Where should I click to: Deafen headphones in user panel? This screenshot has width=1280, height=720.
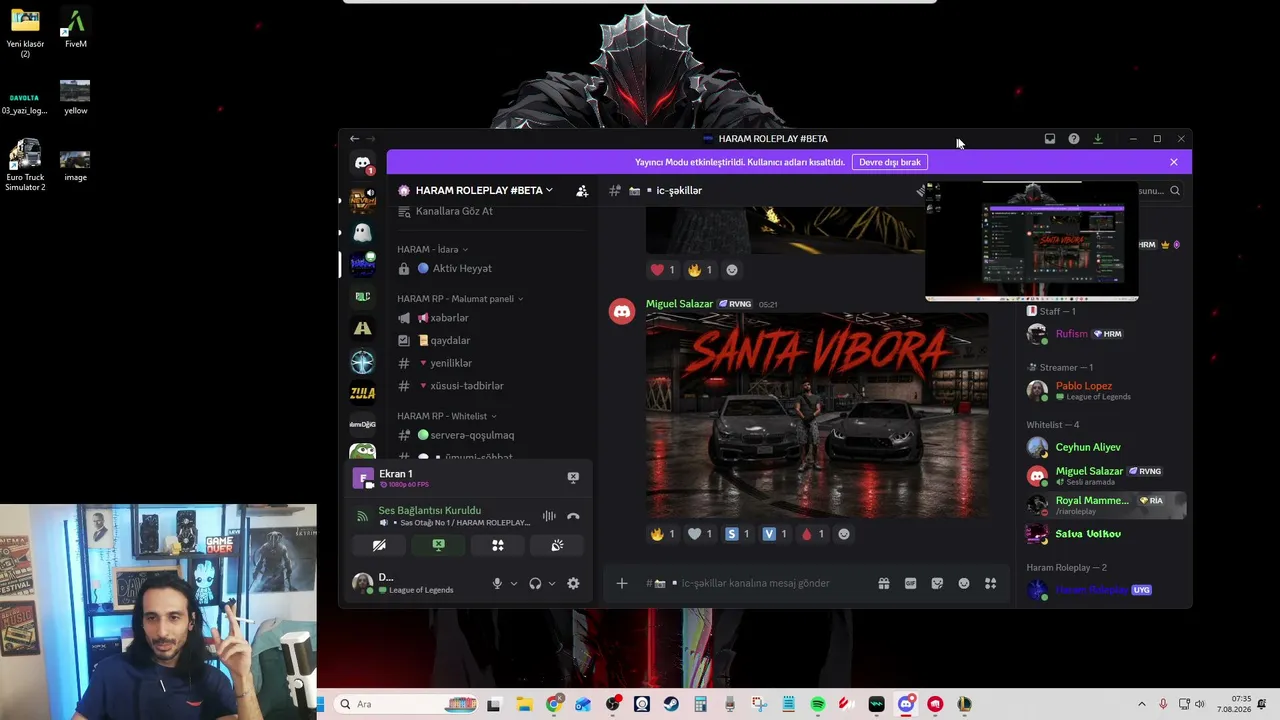535,583
